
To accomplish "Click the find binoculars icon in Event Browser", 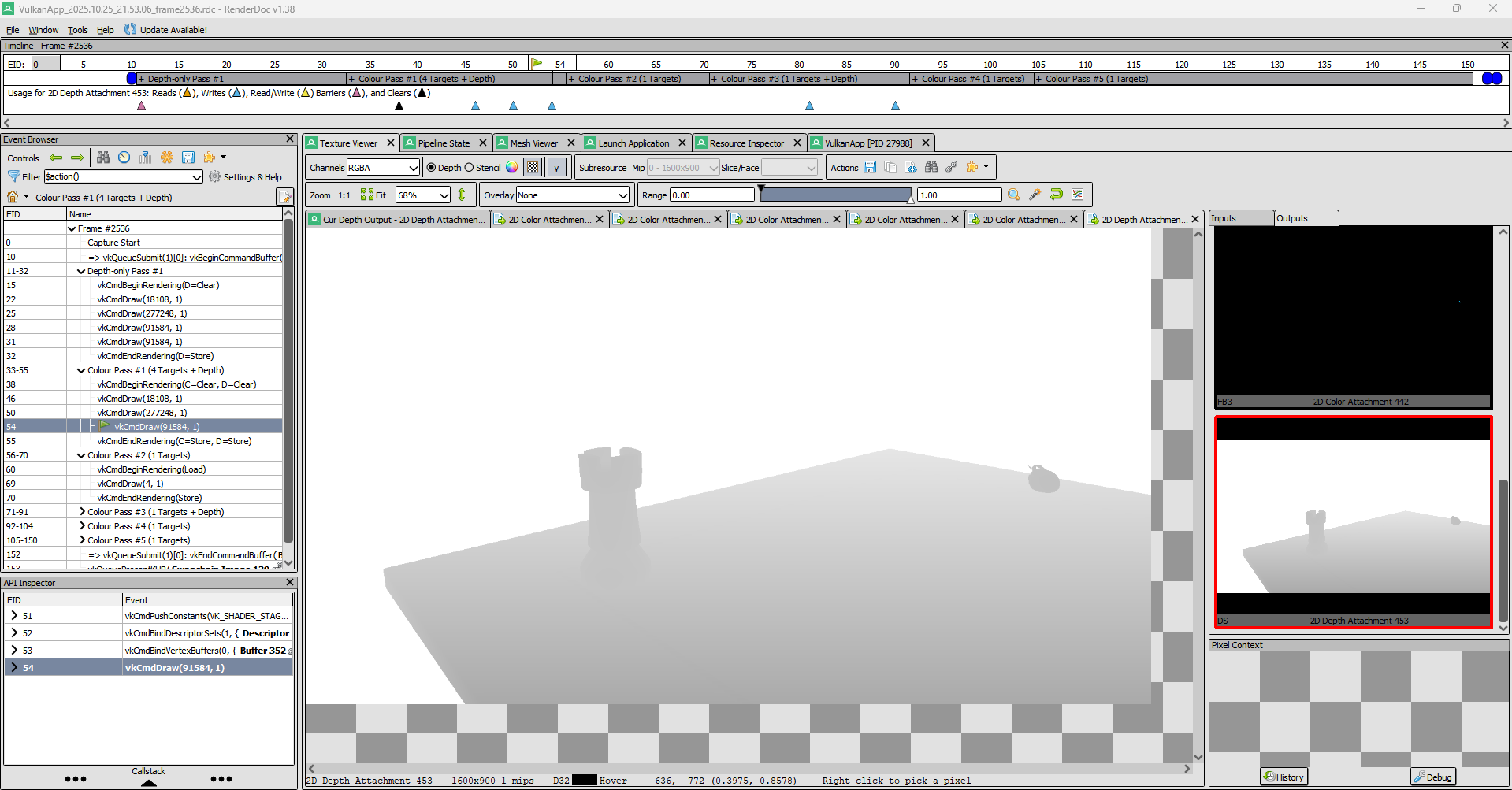I will (103, 158).
